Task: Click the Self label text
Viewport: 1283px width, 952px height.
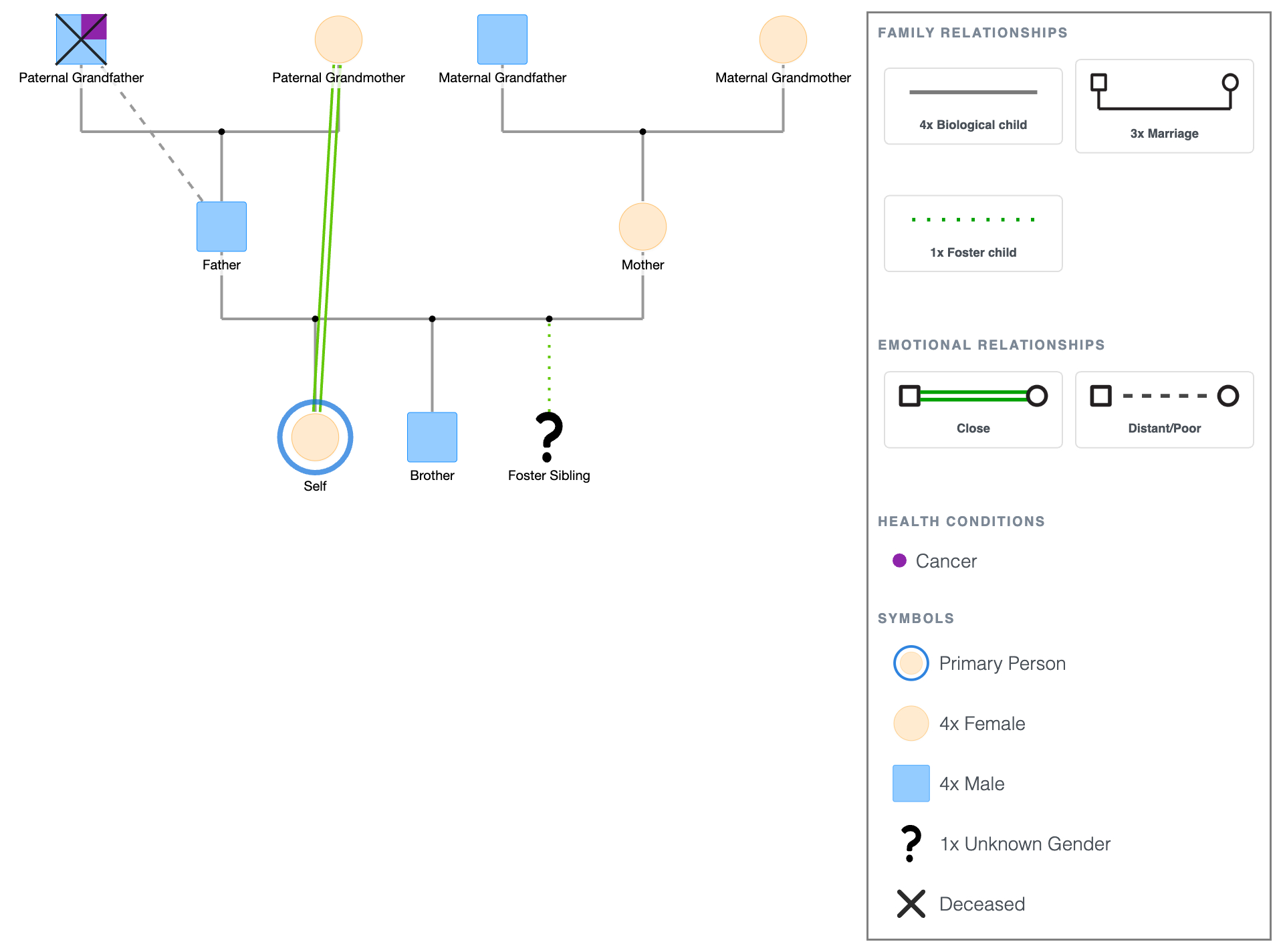Action: (315, 486)
